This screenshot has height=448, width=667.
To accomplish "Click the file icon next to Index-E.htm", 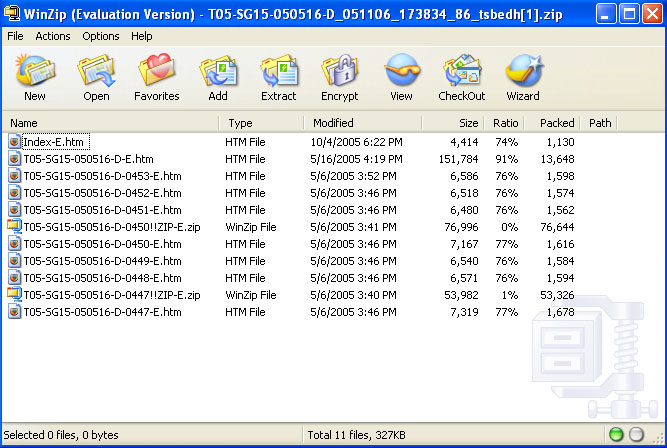I will click(x=14, y=142).
